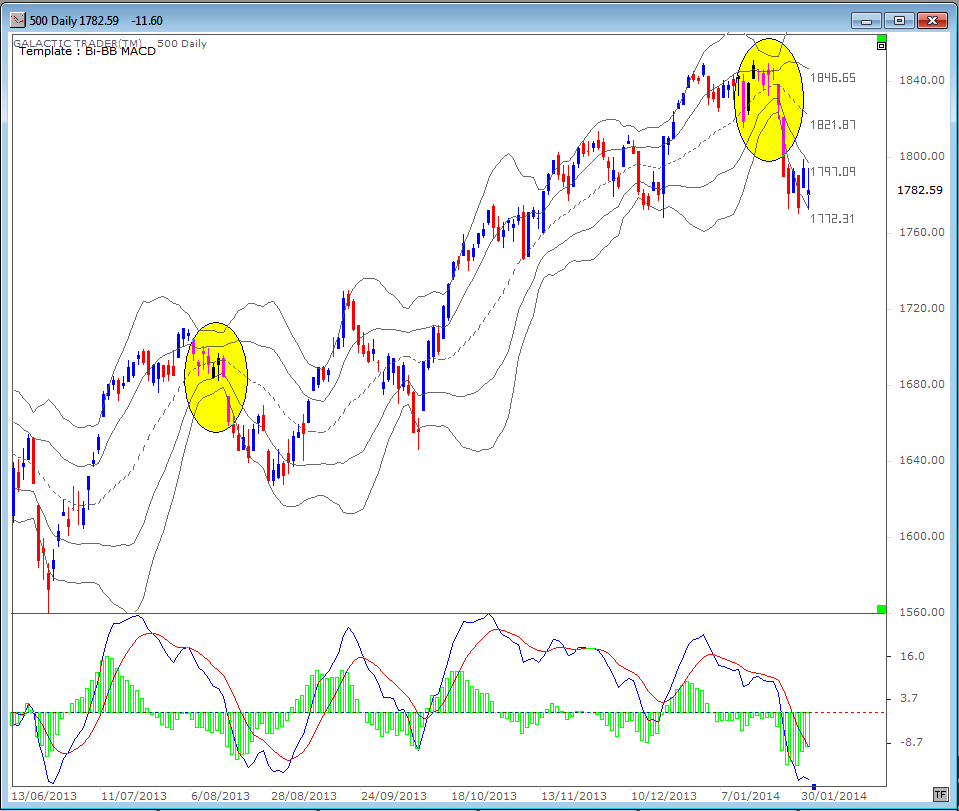Click the Bollinger band value 1772.31

(x=832, y=219)
